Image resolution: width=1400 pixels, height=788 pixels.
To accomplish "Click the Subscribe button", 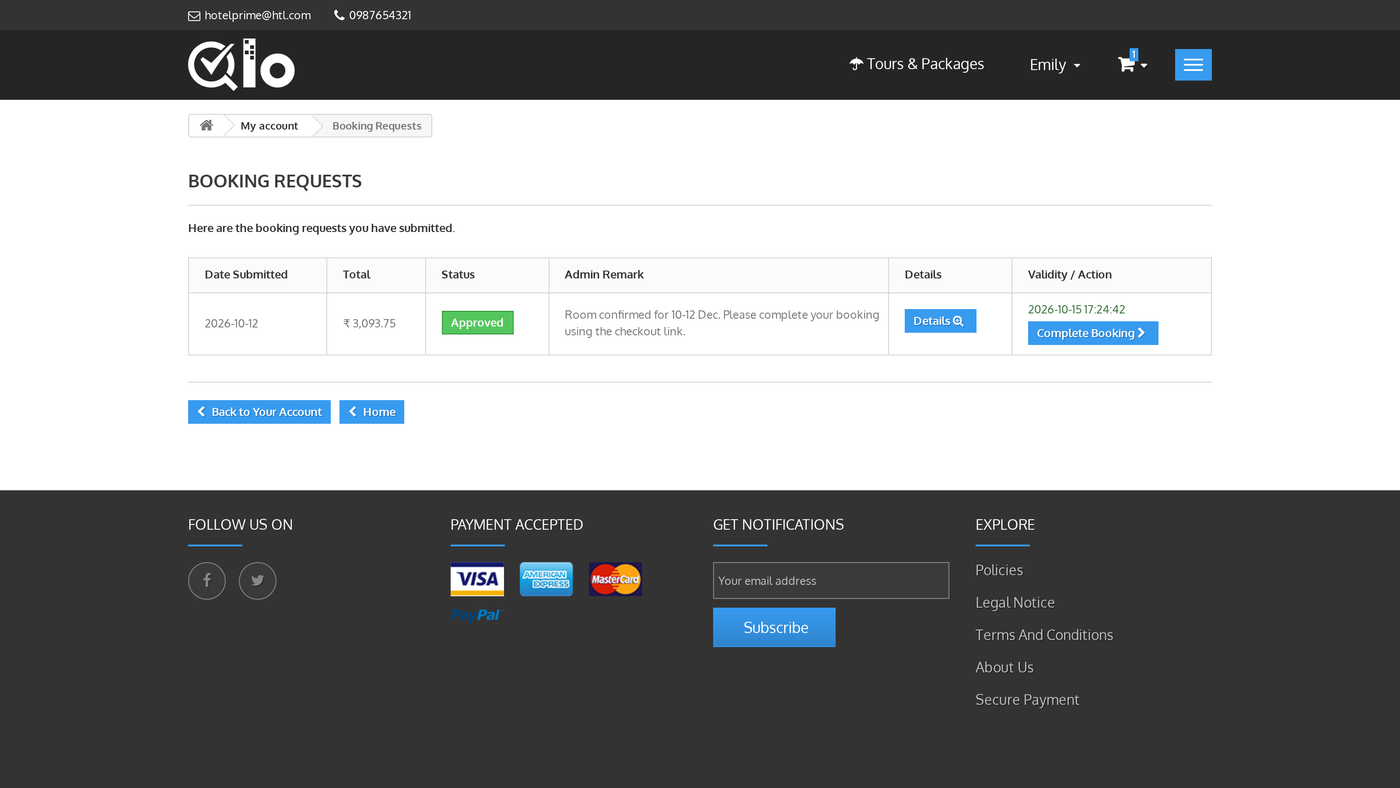I will (774, 627).
